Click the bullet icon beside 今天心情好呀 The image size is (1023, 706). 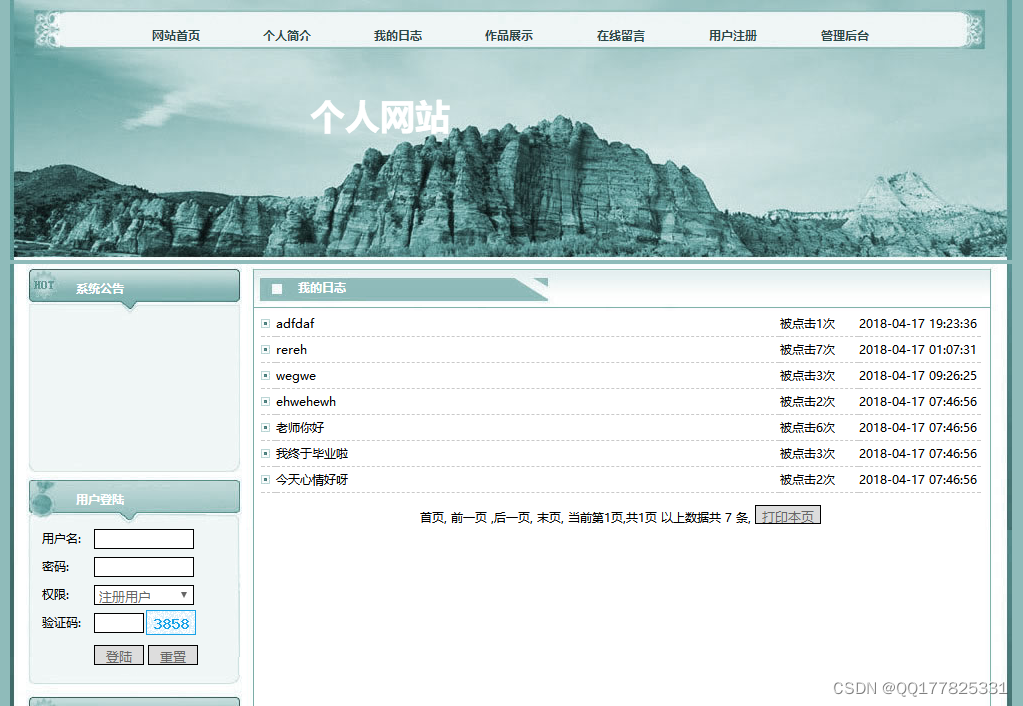click(265, 479)
